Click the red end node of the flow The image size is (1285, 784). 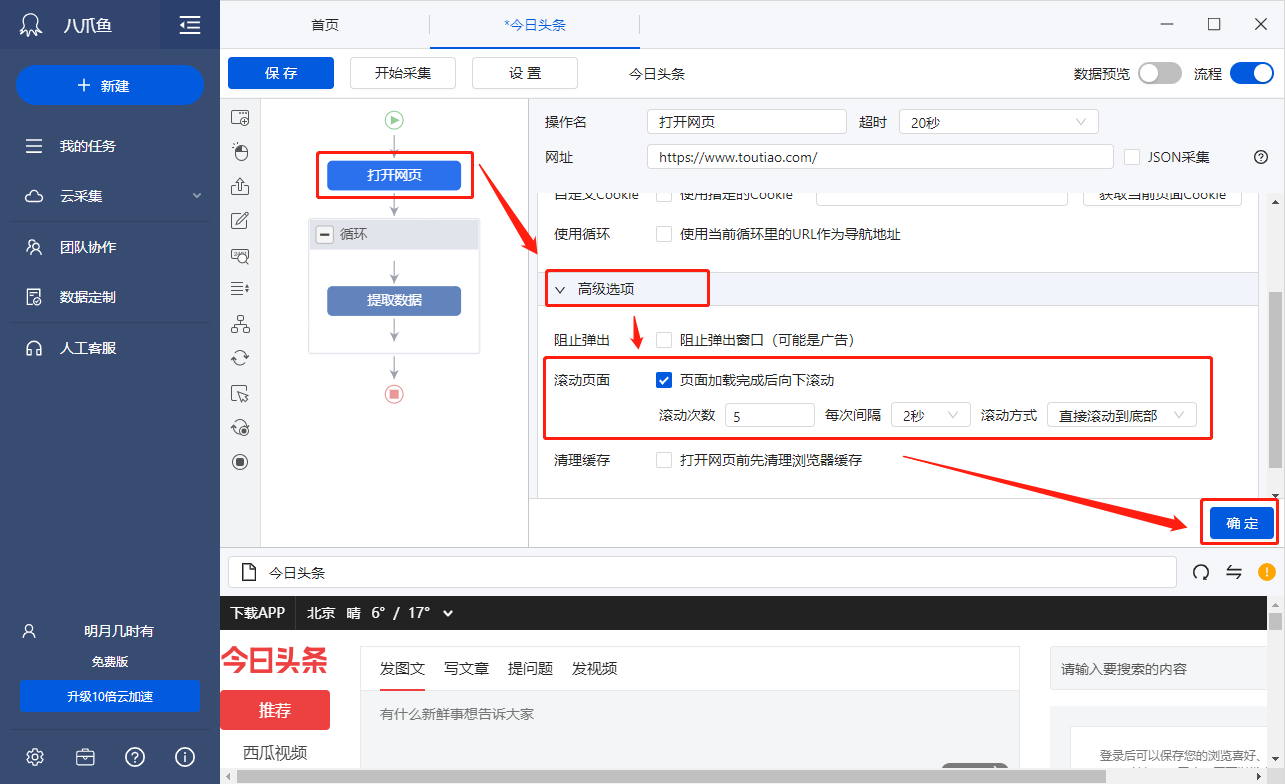click(x=394, y=394)
